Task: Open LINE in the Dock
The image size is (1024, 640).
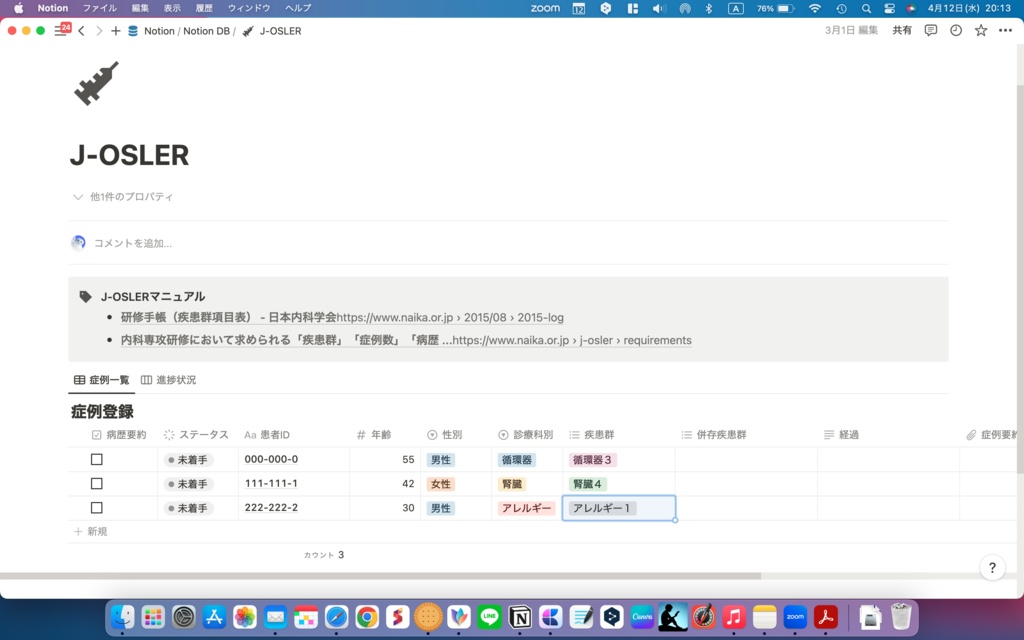Action: click(489, 616)
